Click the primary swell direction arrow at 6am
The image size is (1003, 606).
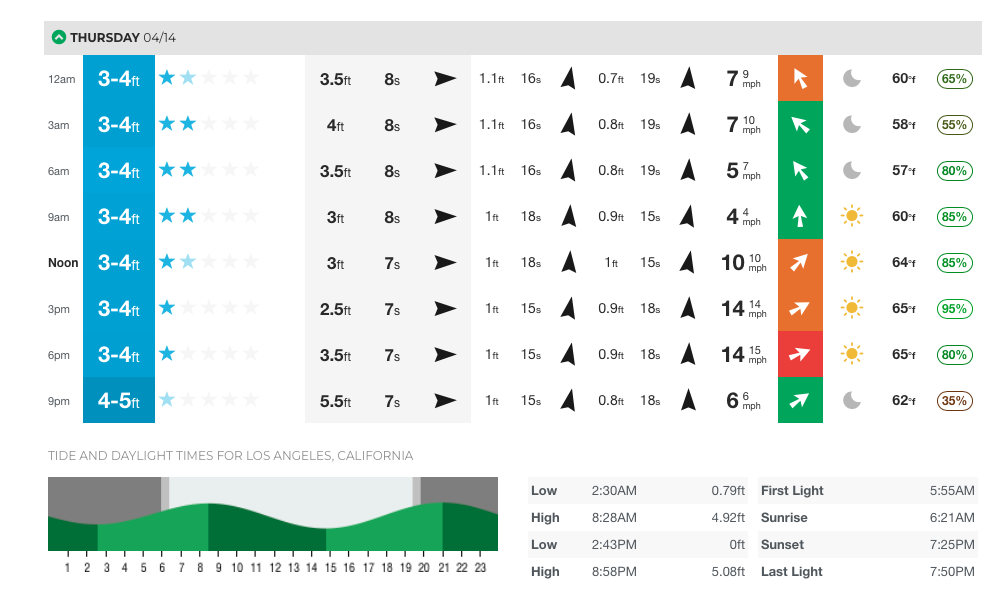point(445,170)
